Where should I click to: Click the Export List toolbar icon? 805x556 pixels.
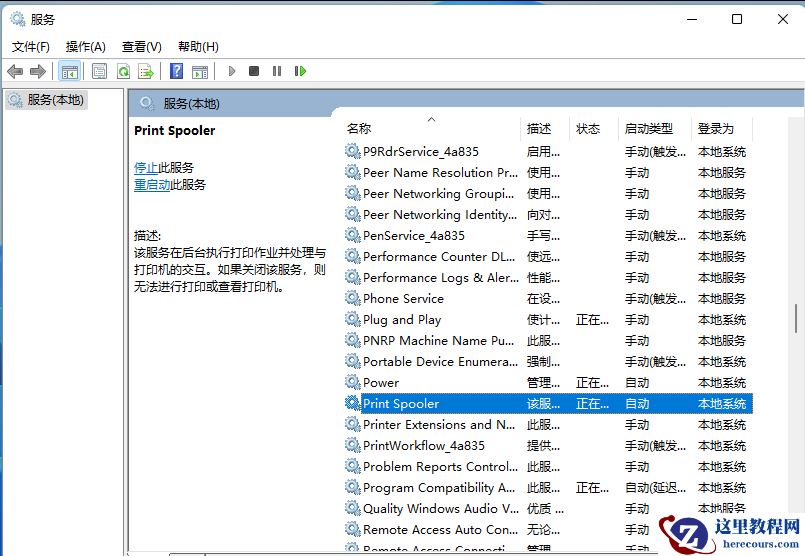coord(146,71)
